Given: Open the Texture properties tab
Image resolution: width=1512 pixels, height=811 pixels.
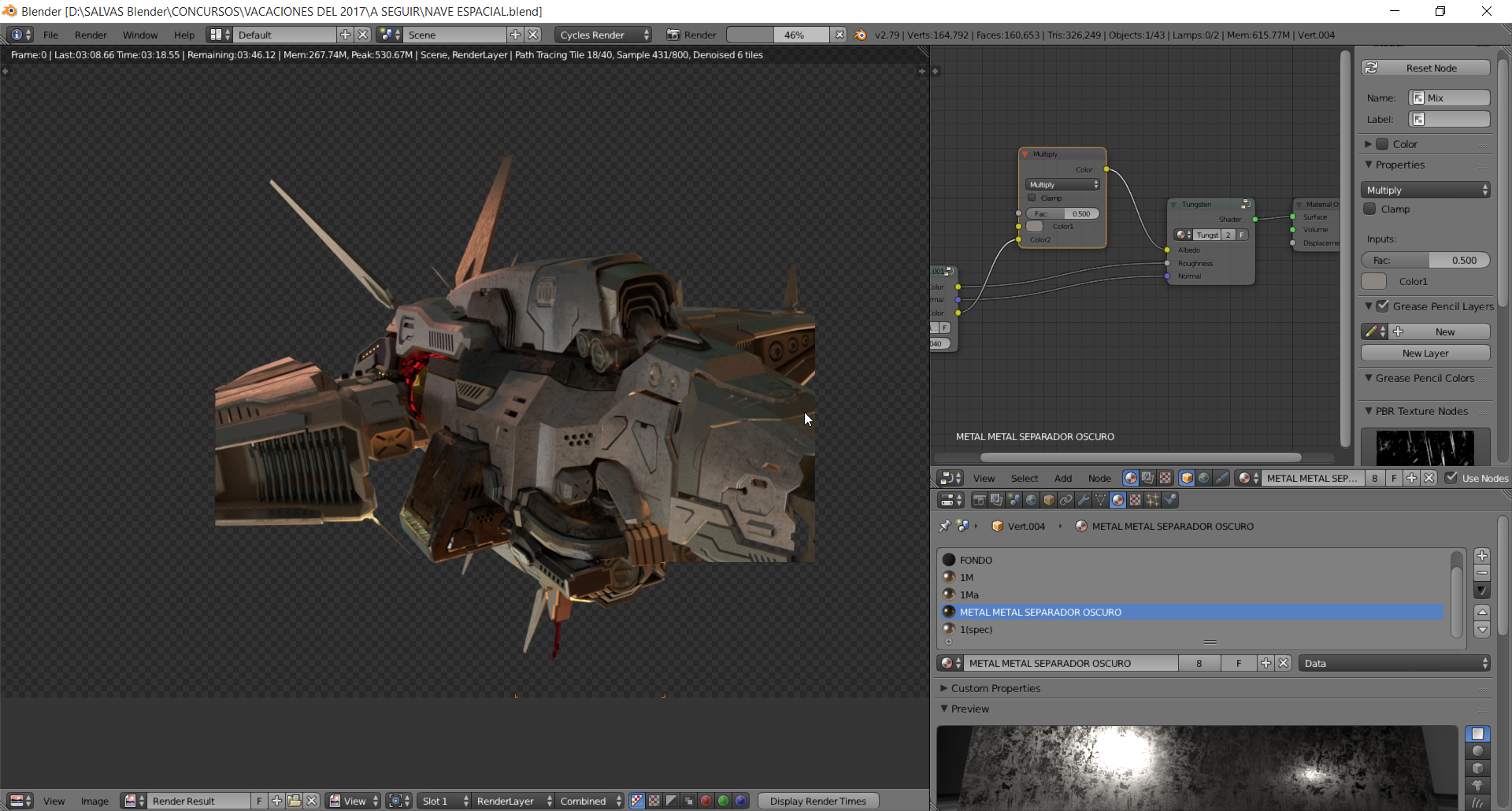Looking at the screenshot, I should 1135,500.
